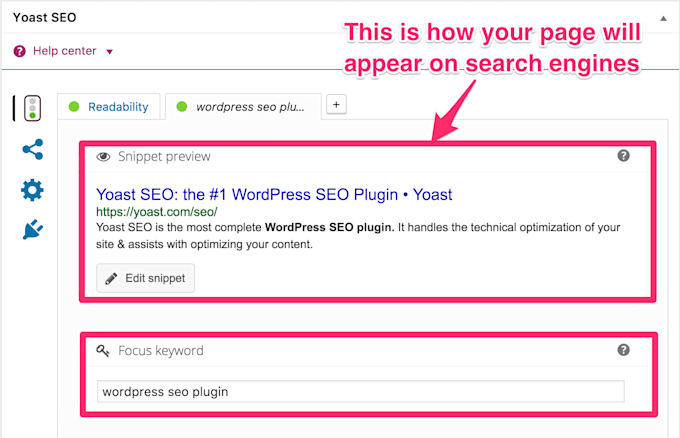Add a new keyword tab with plus
Screen dimensions: 680x438
[337, 105]
